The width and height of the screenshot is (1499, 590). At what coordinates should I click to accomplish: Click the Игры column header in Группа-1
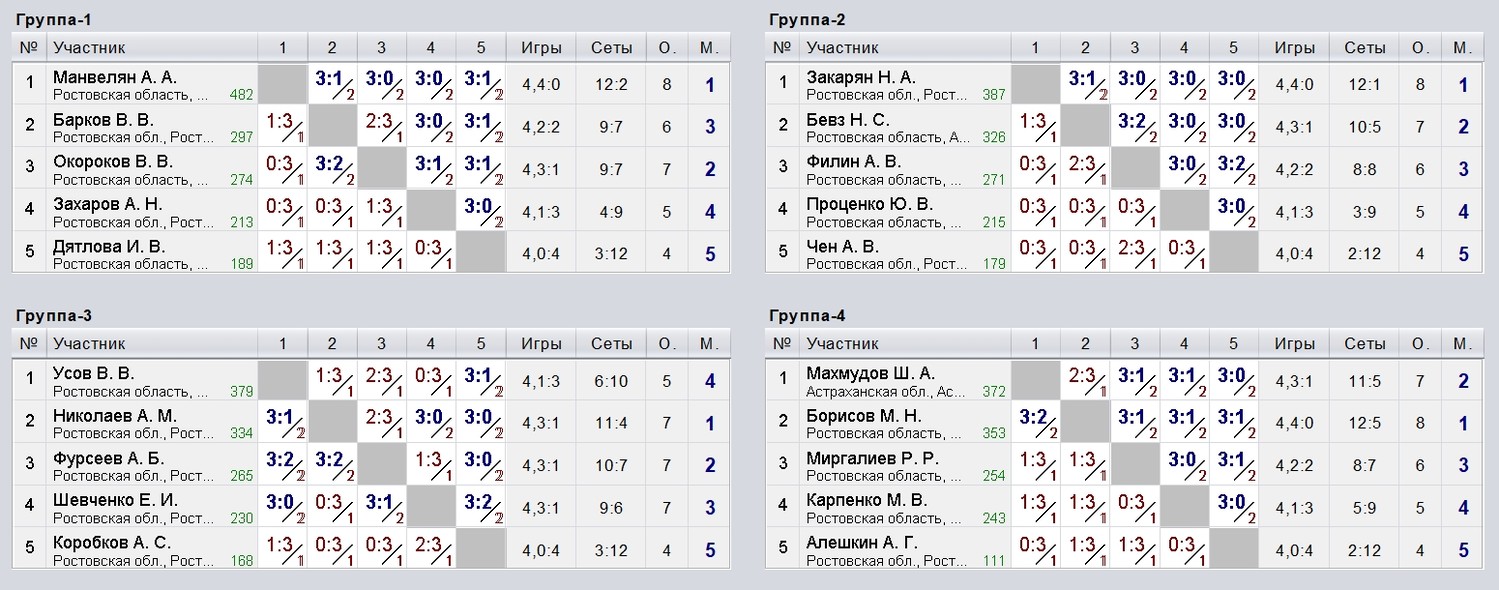pos(541,47)
